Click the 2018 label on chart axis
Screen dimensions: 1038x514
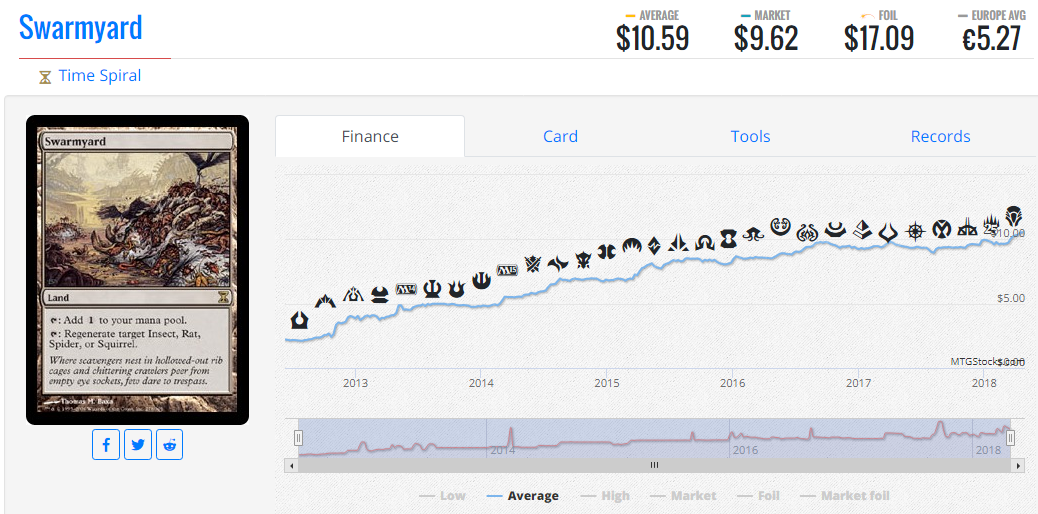coord(984,384)
